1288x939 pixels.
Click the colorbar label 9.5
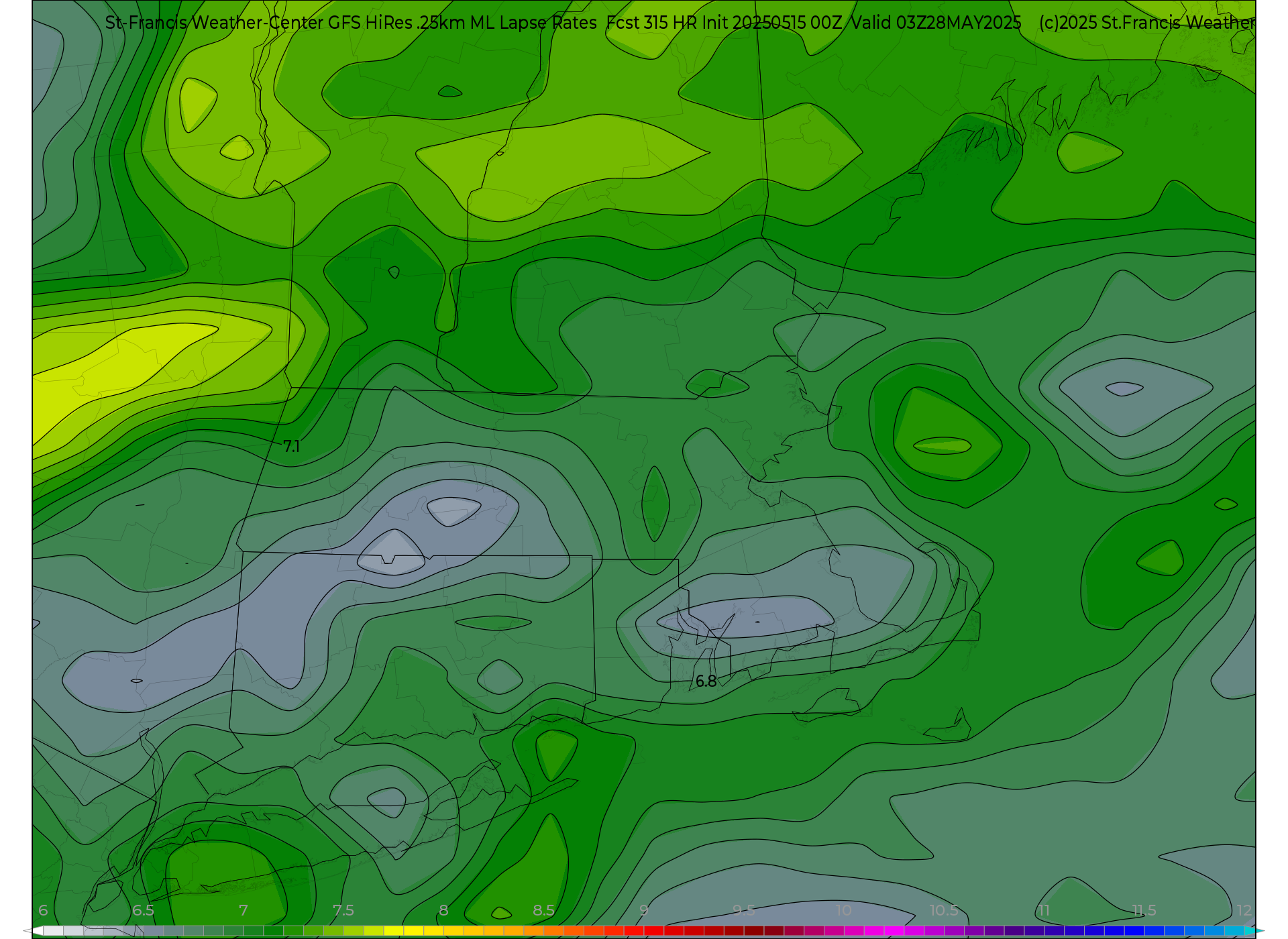(x=743, y=910)
